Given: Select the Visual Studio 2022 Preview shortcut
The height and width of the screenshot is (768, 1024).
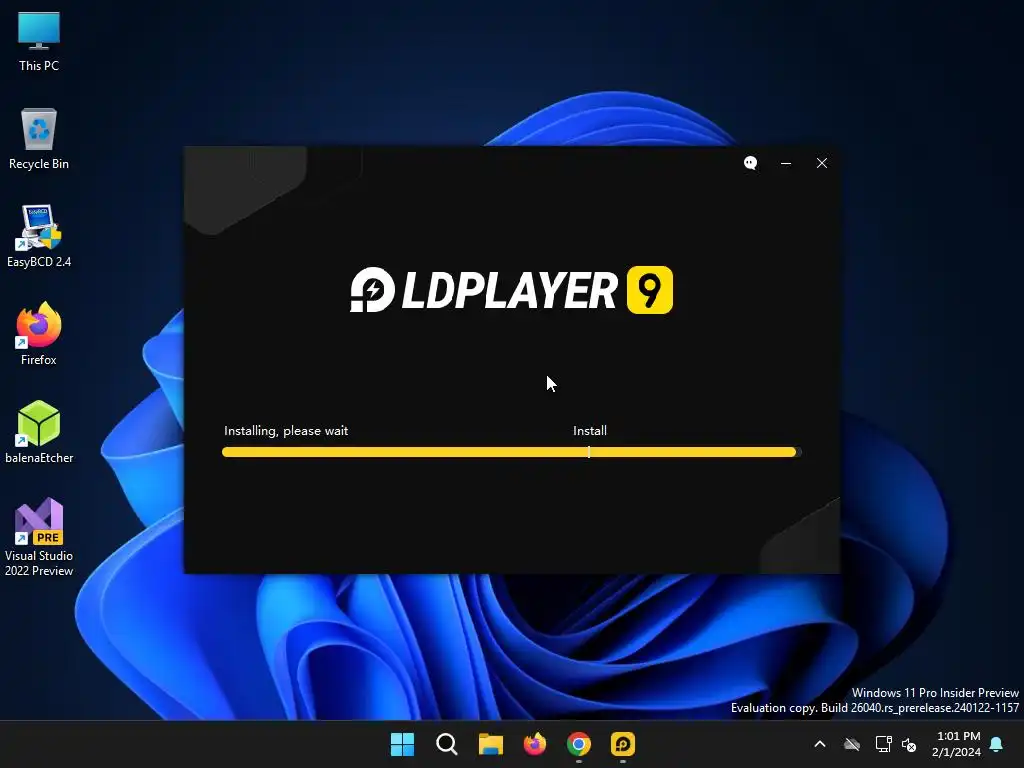Looking at the screenshot, I should (x=39, y=537).
